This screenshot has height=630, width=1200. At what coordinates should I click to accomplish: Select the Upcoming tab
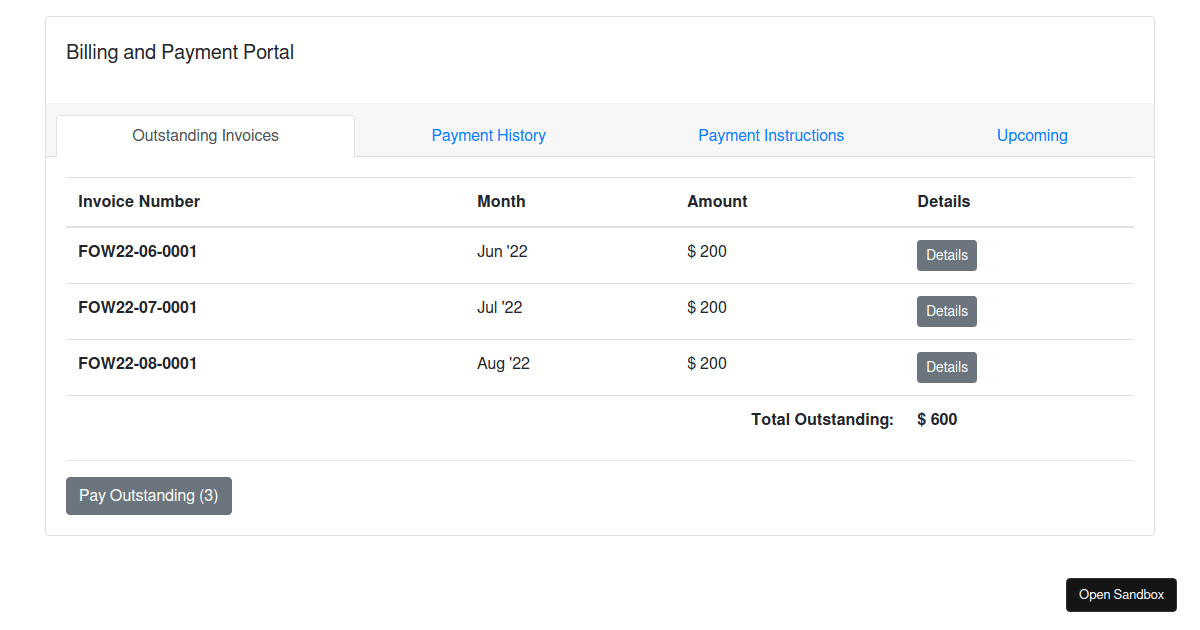click(x=1032, y=135)
